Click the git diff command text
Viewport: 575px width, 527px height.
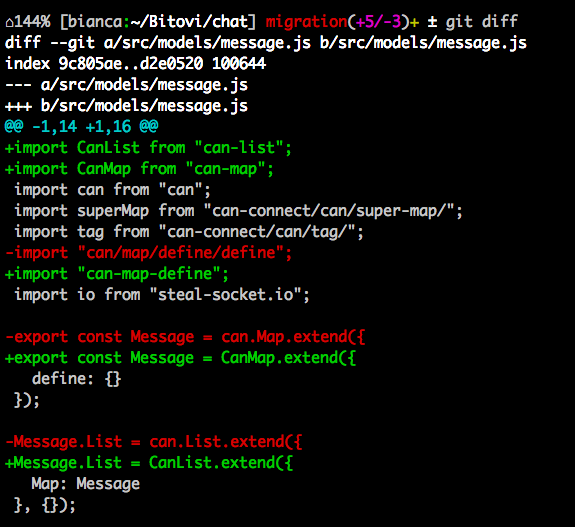(x=481, y=22)
